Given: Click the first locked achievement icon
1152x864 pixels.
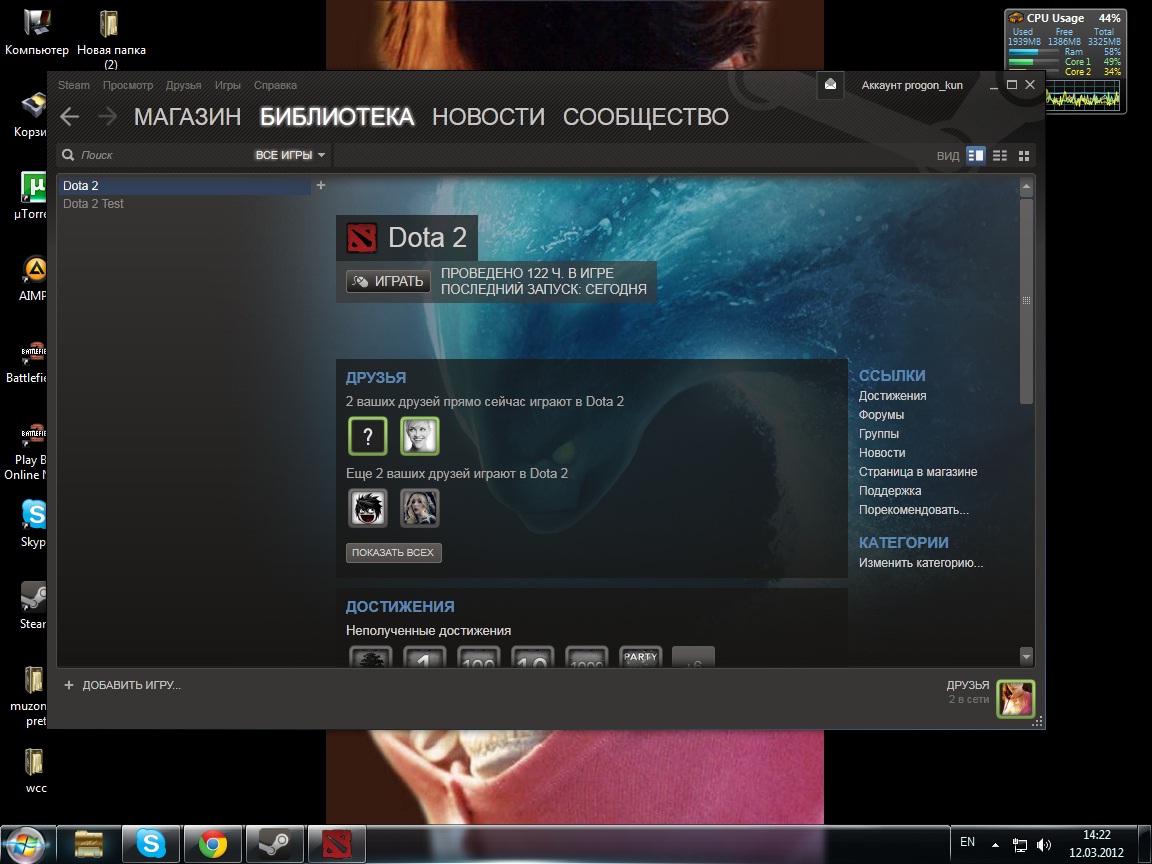Looking at the screenshot, I should point(370,658).
